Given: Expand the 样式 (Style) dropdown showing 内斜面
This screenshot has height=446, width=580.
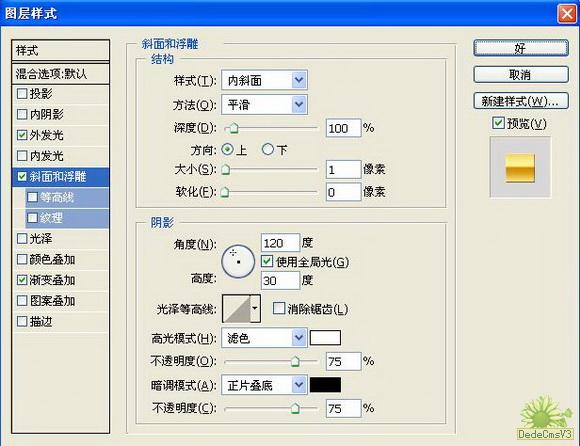Looking at the screenshot, I should click(x=264, y=80).
